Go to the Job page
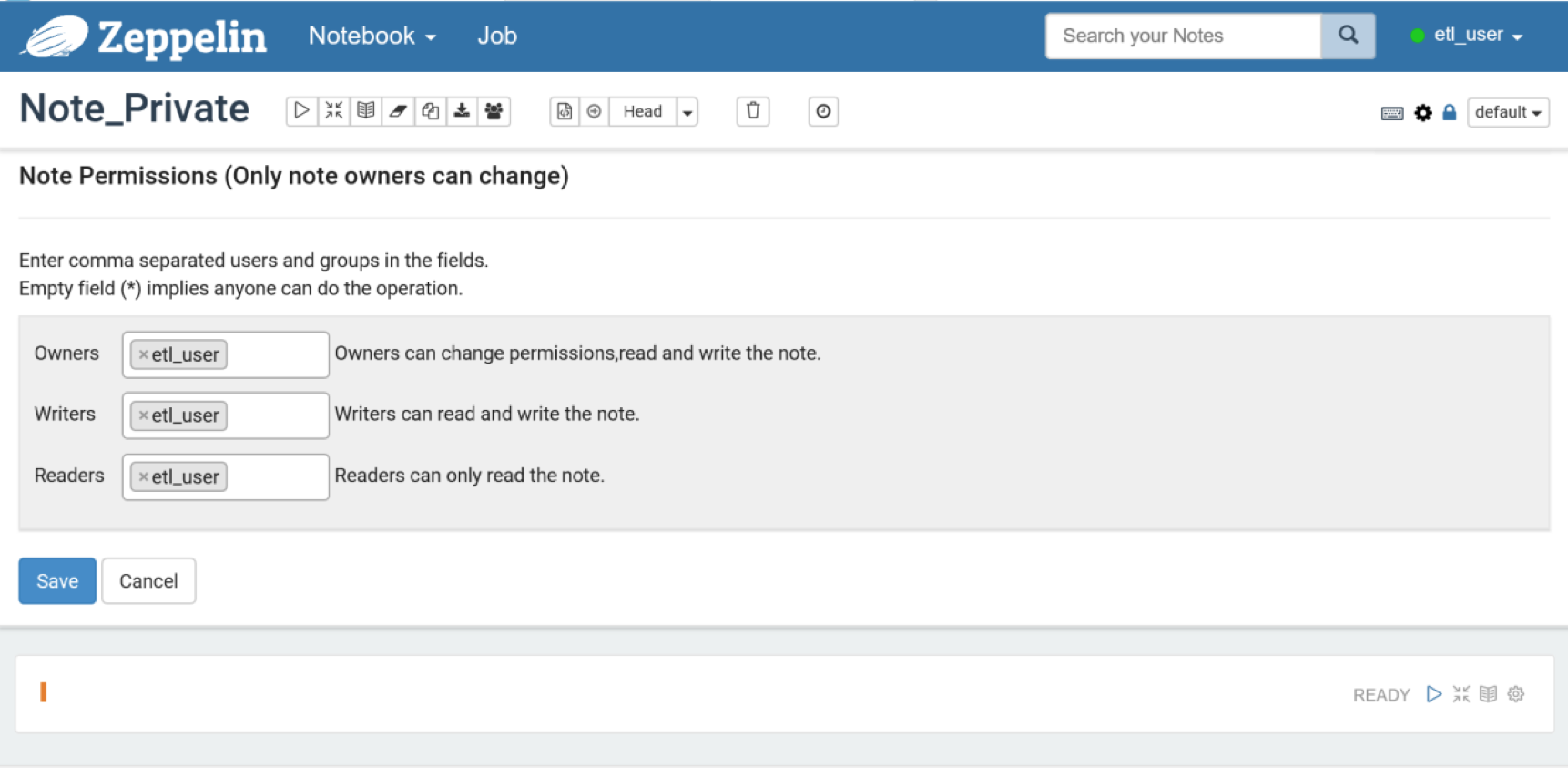Viewport: 1568px width, 768px height. (497, 36)
